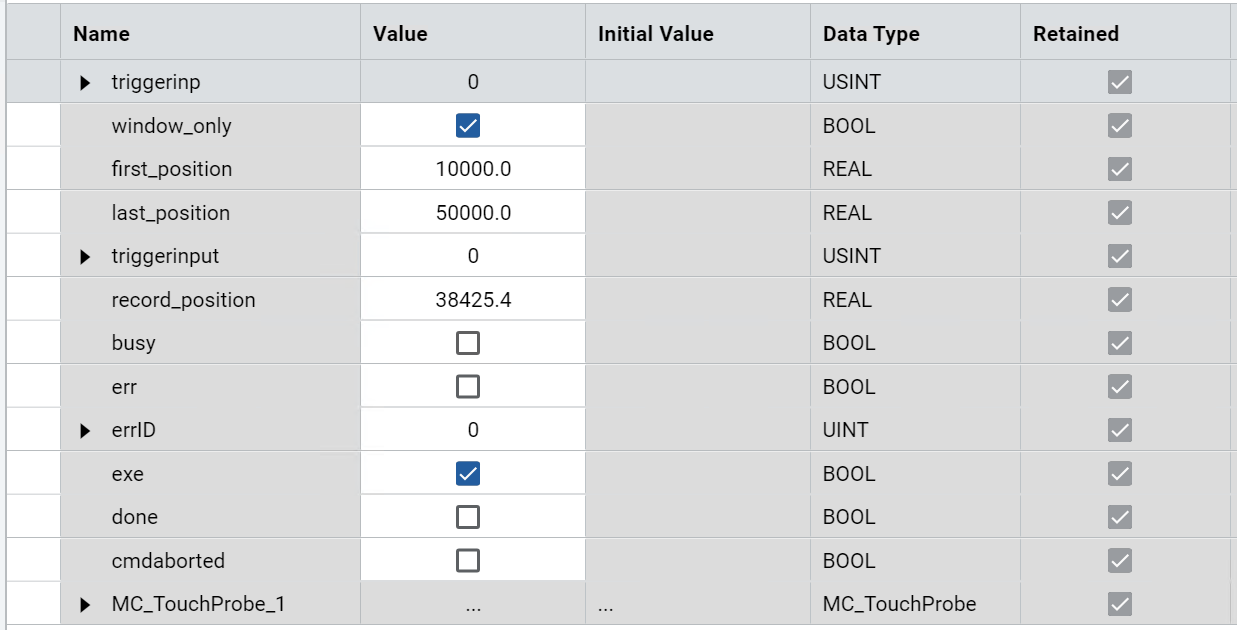Select the cmdaborted variable name

(168, 561)
